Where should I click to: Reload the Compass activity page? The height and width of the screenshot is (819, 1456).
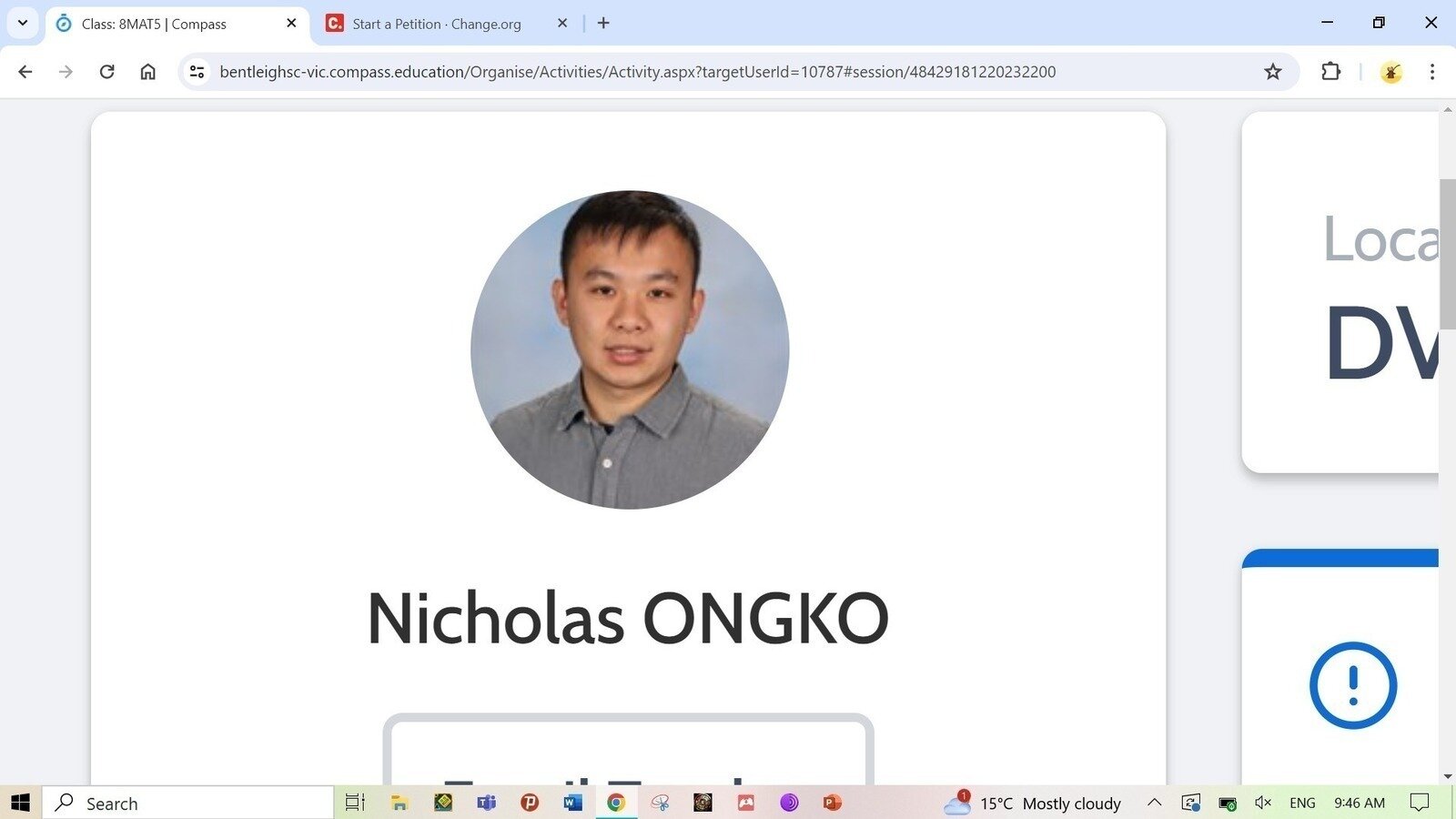click(x=106, y=72)
